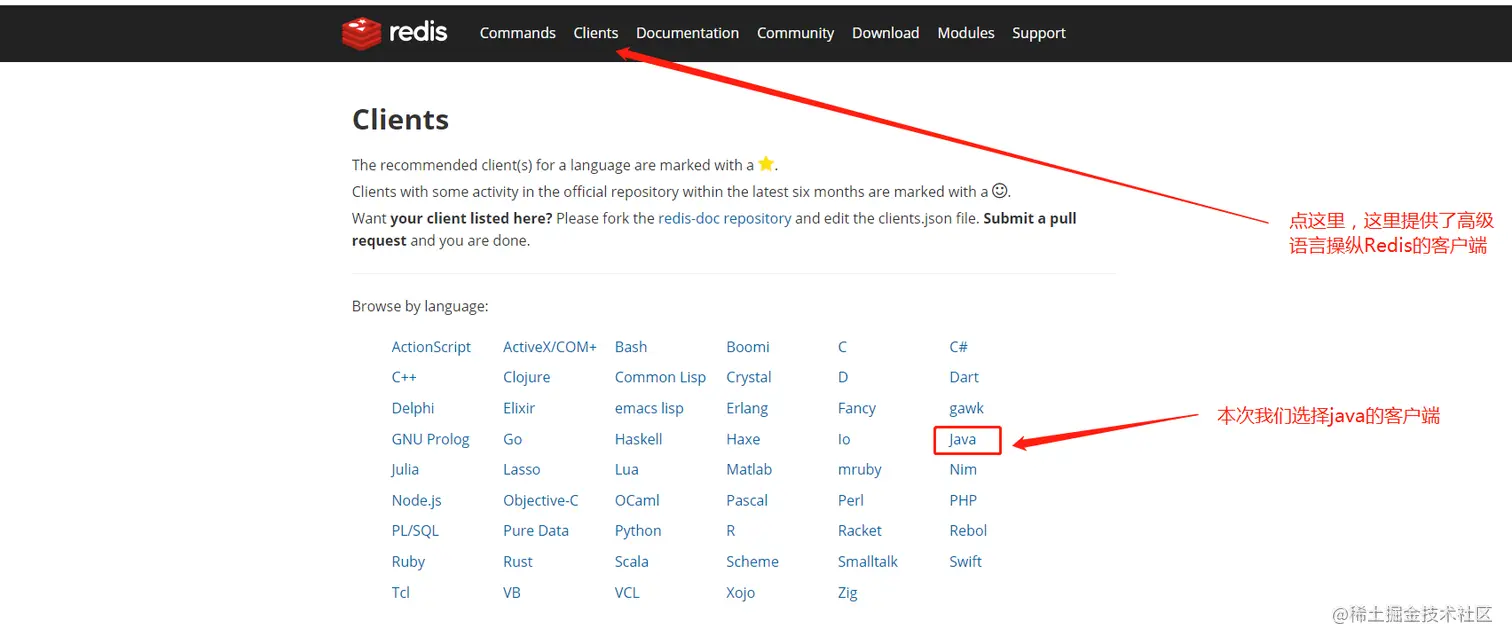Select the R language link

pos(731,530)
